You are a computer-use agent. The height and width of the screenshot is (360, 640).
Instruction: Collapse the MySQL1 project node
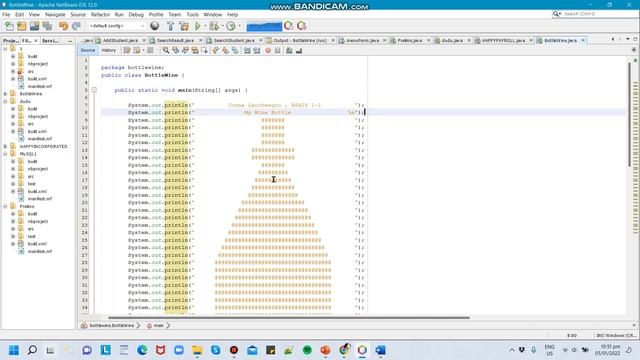click(5, 154)
